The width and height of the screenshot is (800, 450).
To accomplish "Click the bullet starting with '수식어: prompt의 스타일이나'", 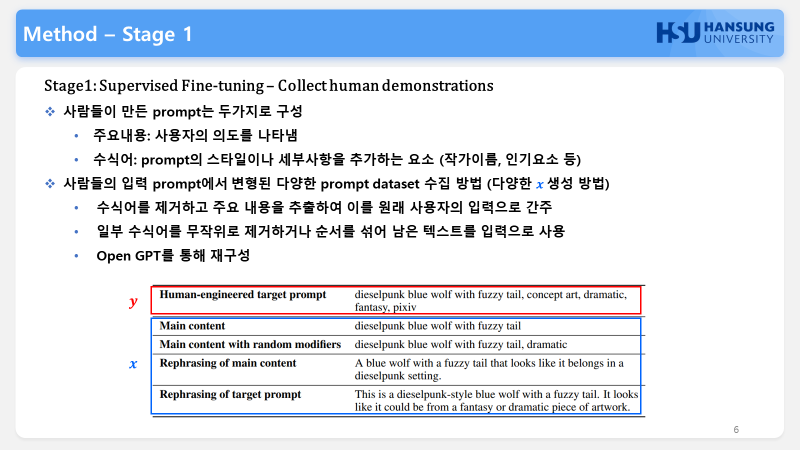I will click(337, 159).
